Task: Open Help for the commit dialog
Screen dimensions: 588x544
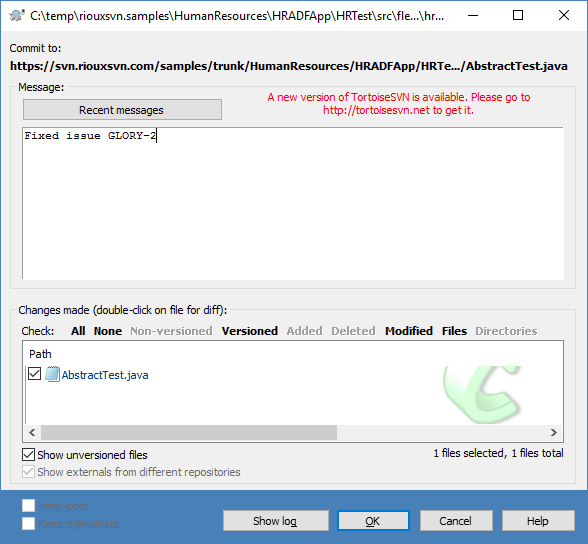Action: [538, 521]
